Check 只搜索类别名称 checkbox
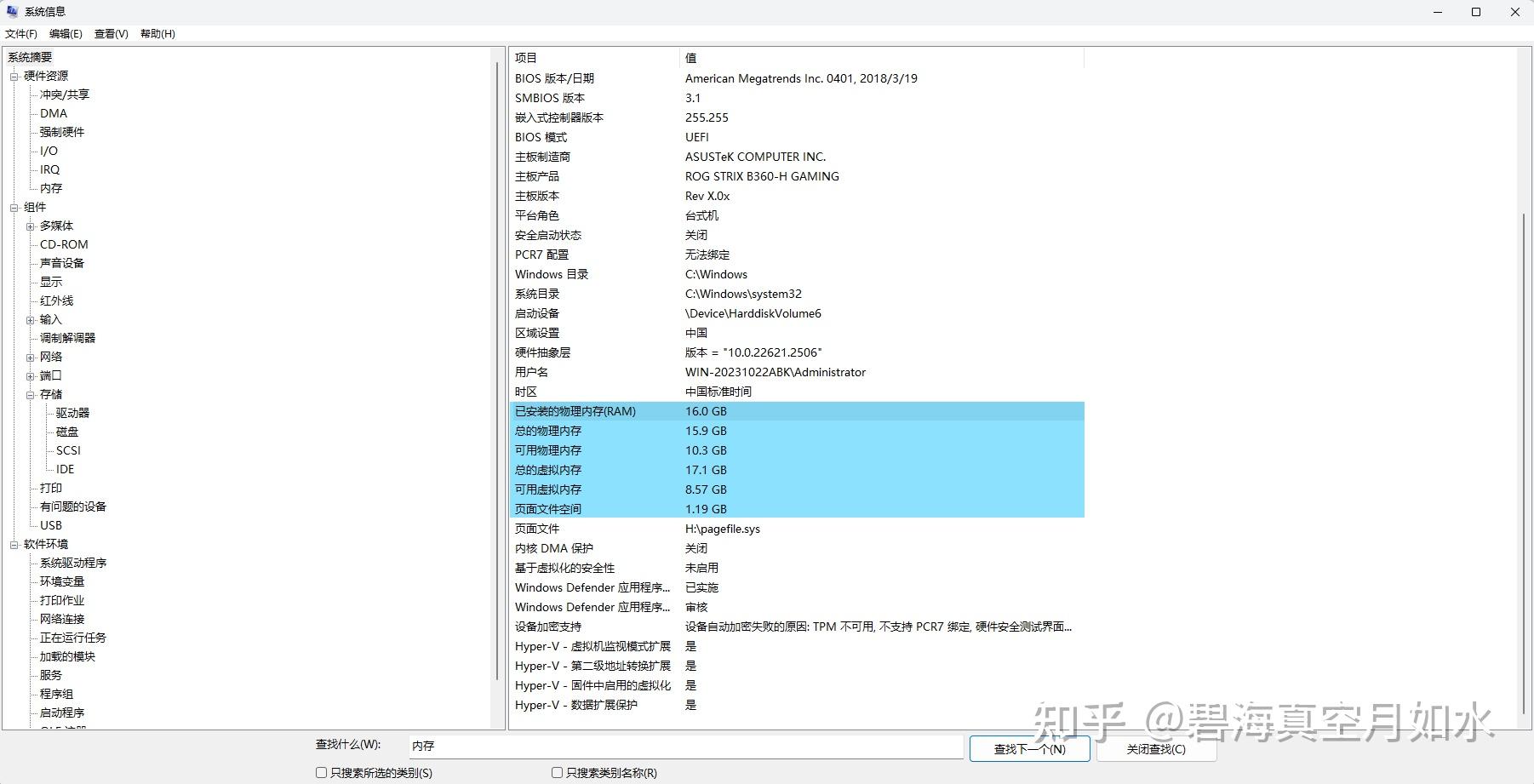1534x784 pixels. pos(557,772)
